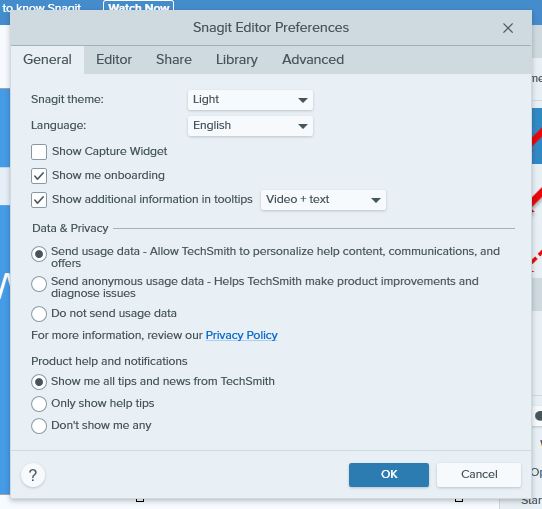Select the Advanced tab
Image resolution: width=542 pixels, height=509 pixels.
(313, 59)
